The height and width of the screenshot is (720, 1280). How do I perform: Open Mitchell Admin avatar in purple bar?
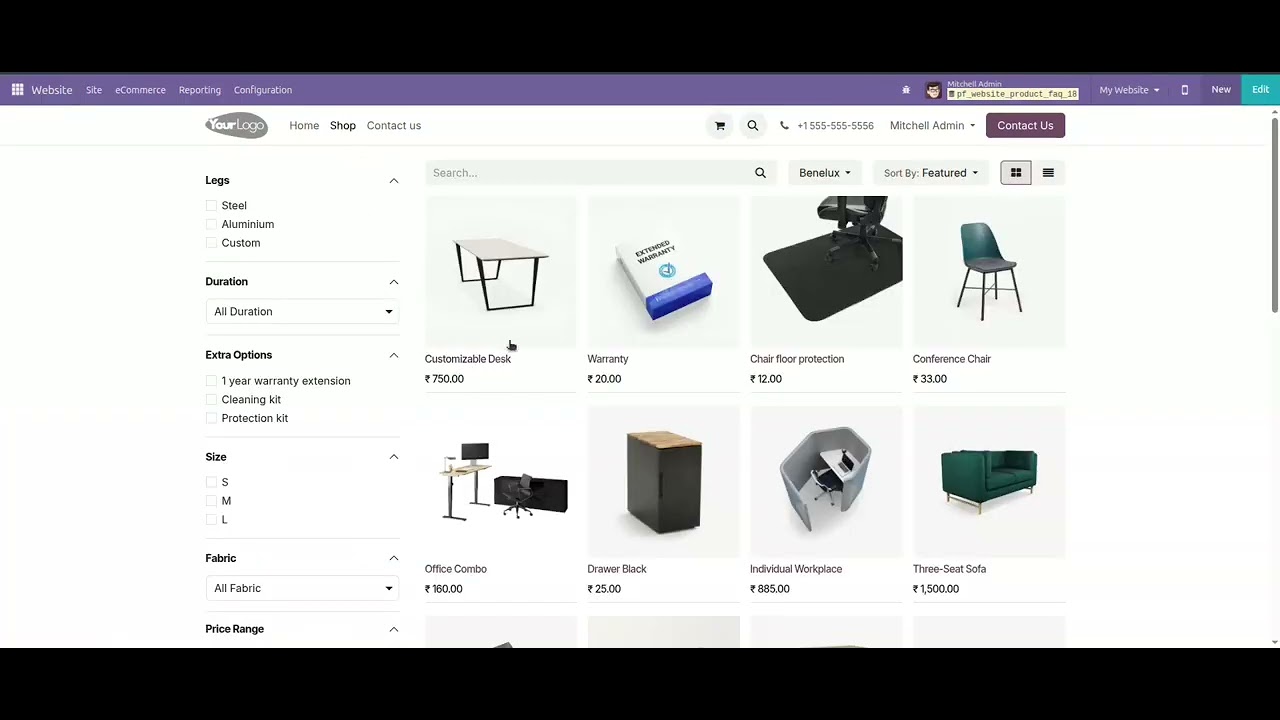pos(933,90)
